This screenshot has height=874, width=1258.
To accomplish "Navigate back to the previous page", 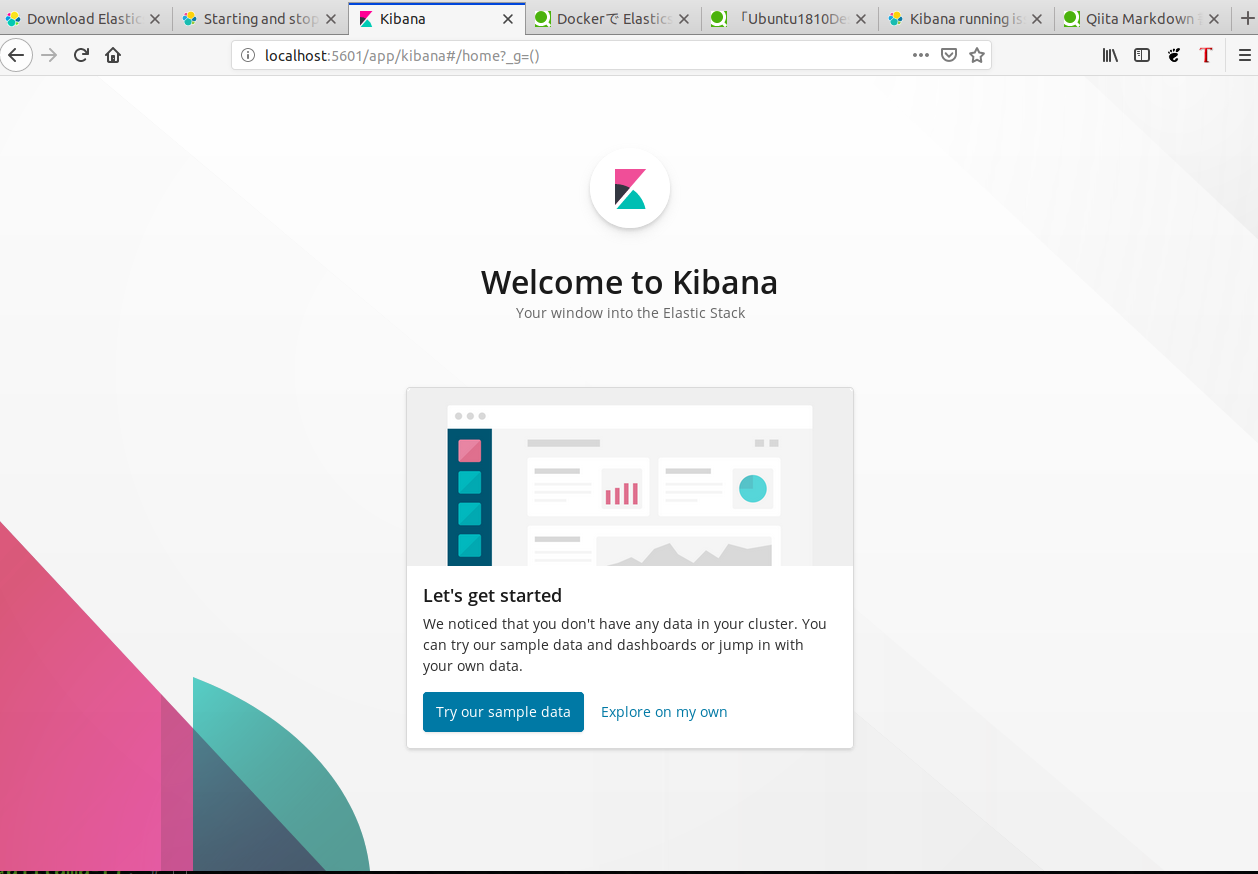I will click(17, 55).
